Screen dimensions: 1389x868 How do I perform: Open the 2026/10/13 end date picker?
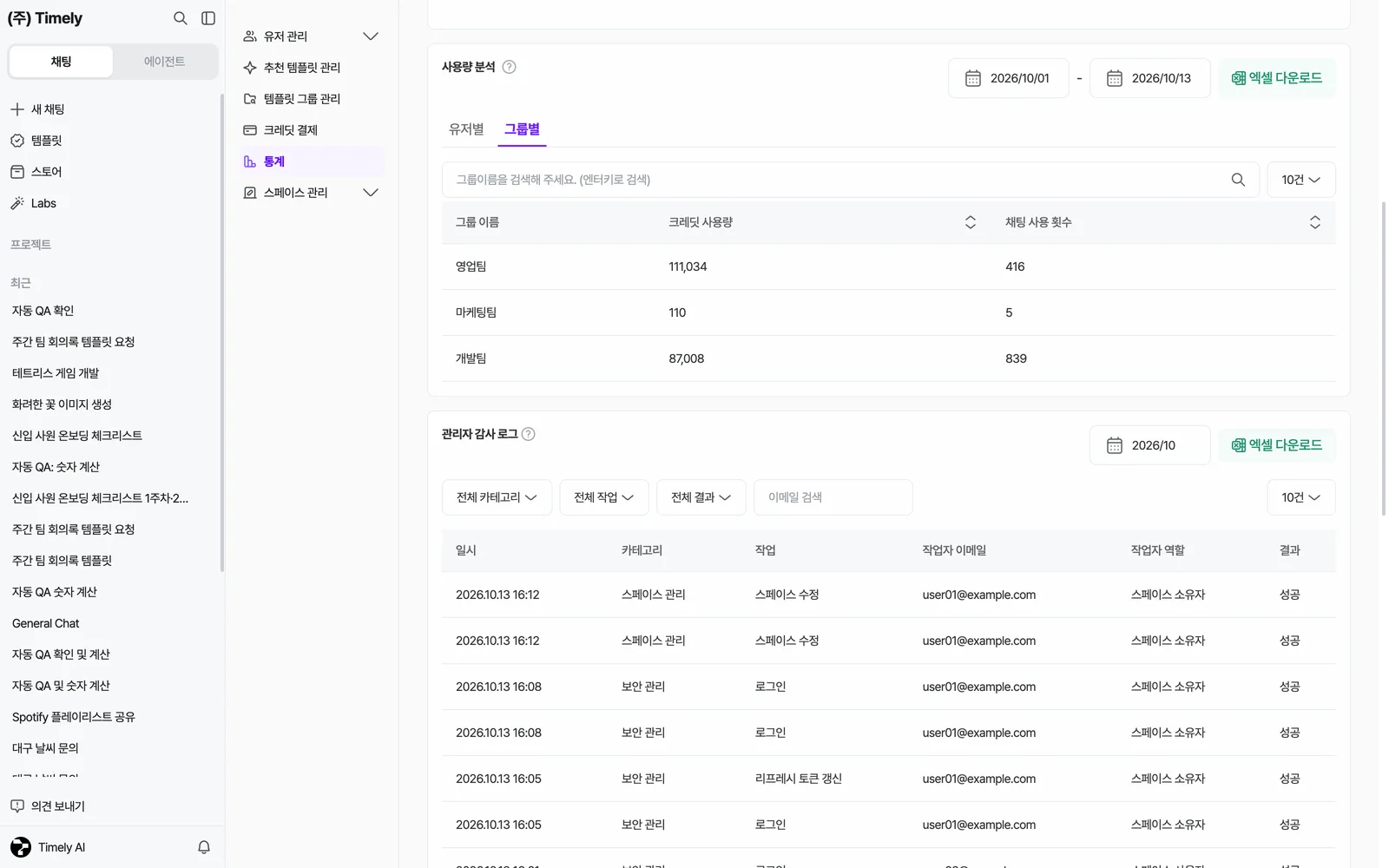point(1149,78)
